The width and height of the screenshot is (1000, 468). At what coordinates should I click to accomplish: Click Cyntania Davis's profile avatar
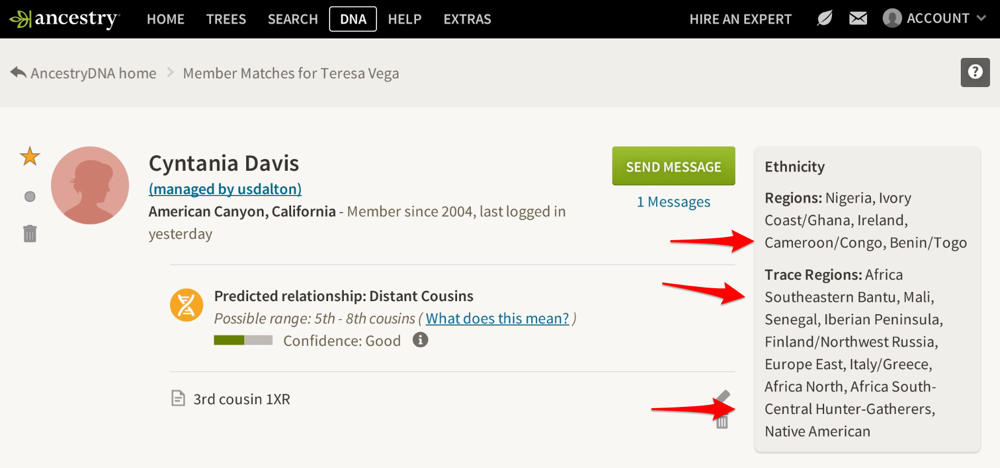click(x=90, y=185)
